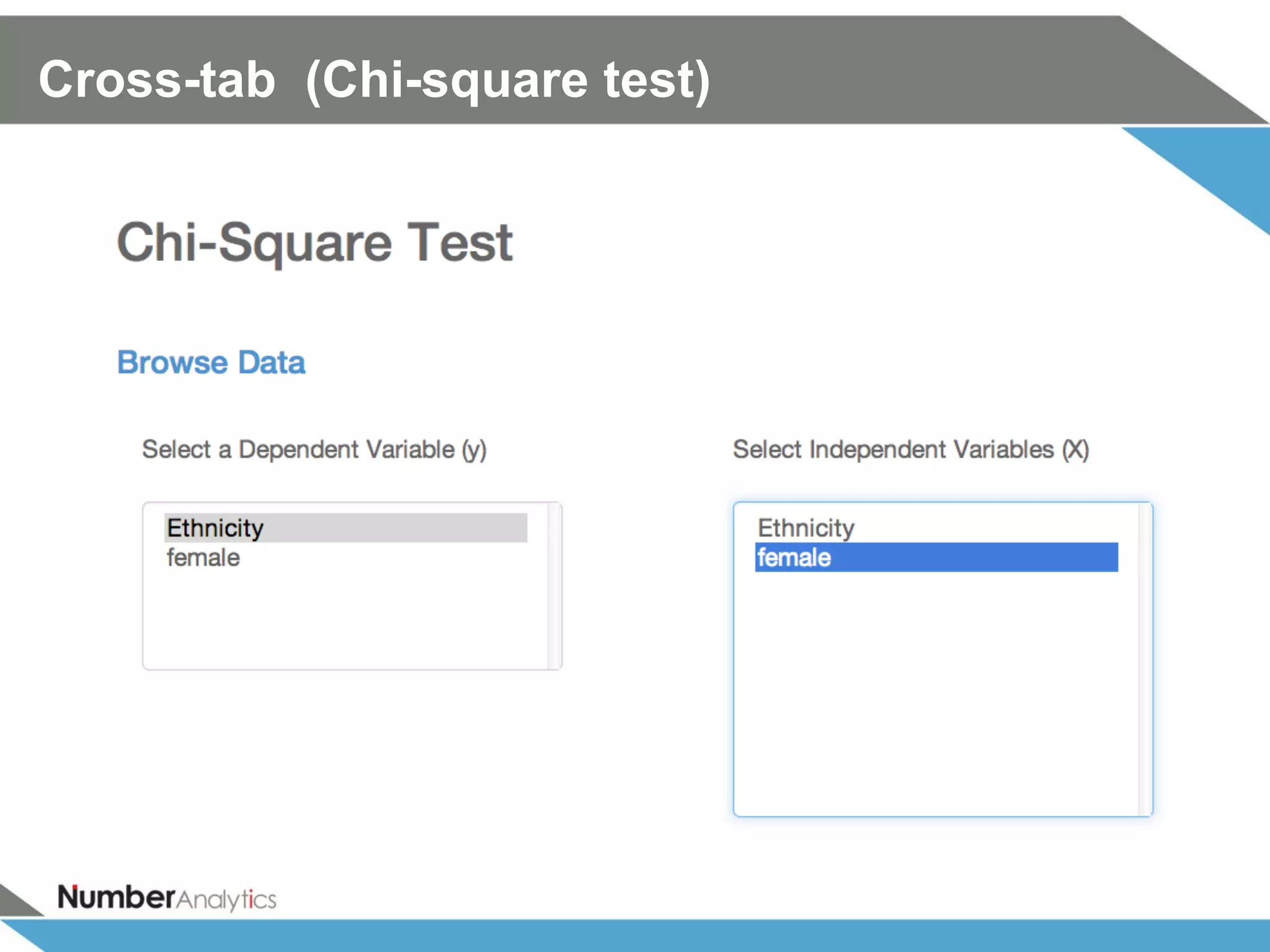1270x952 pixels.
Task: Click the Select Independent Variables (X) label
Action: pos(911,449)
